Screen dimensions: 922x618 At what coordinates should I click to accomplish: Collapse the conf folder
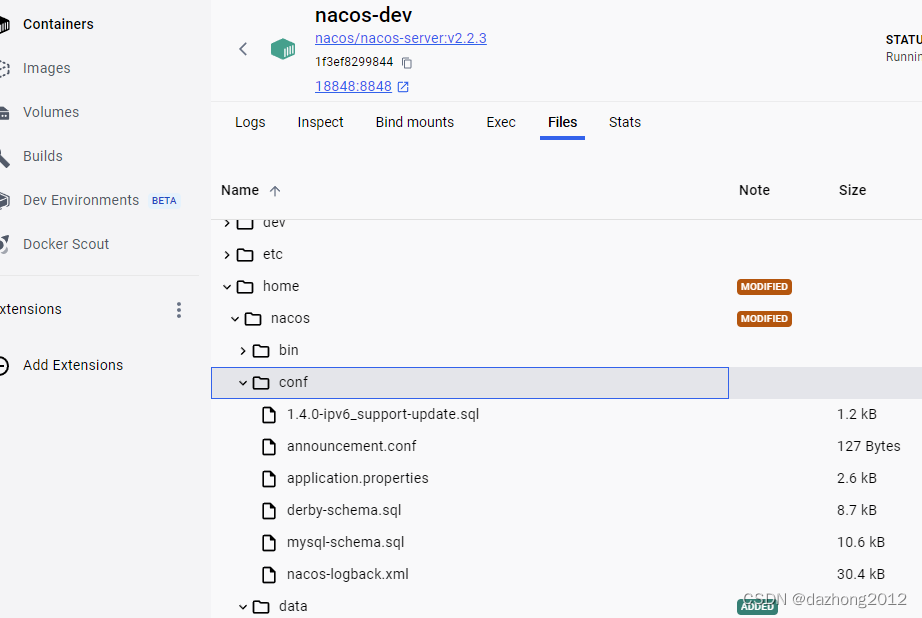coord(243,382)
